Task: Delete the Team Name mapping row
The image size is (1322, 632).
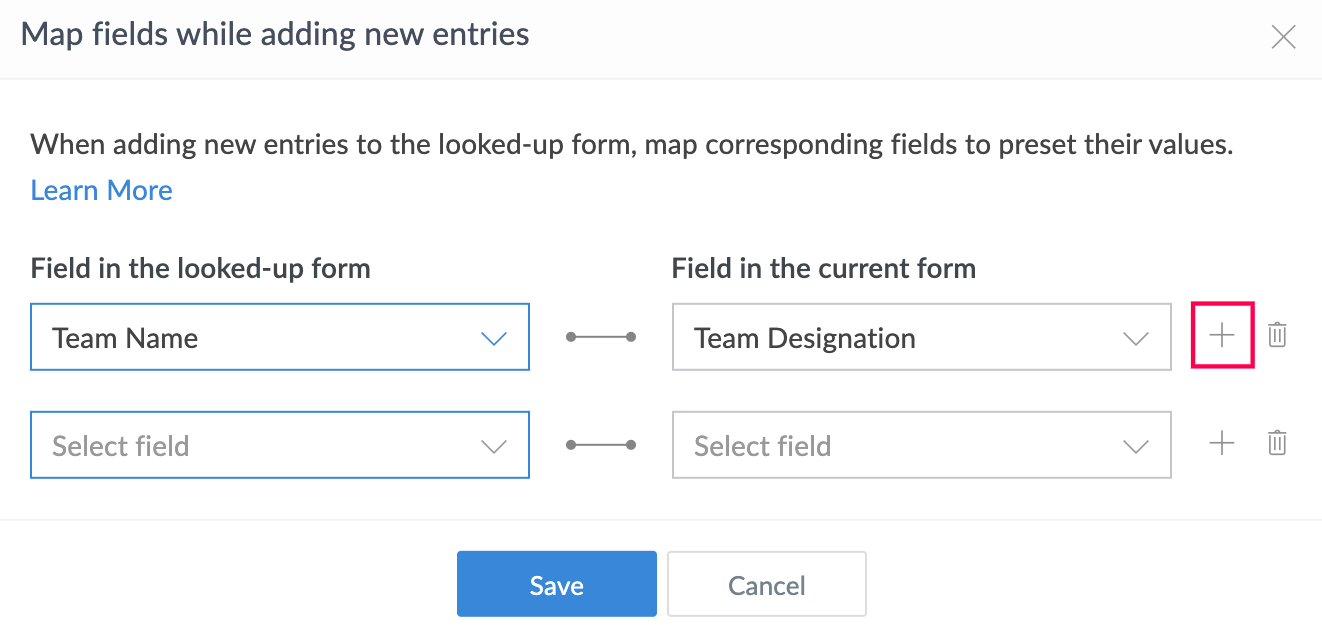Action: point(1277,336)
